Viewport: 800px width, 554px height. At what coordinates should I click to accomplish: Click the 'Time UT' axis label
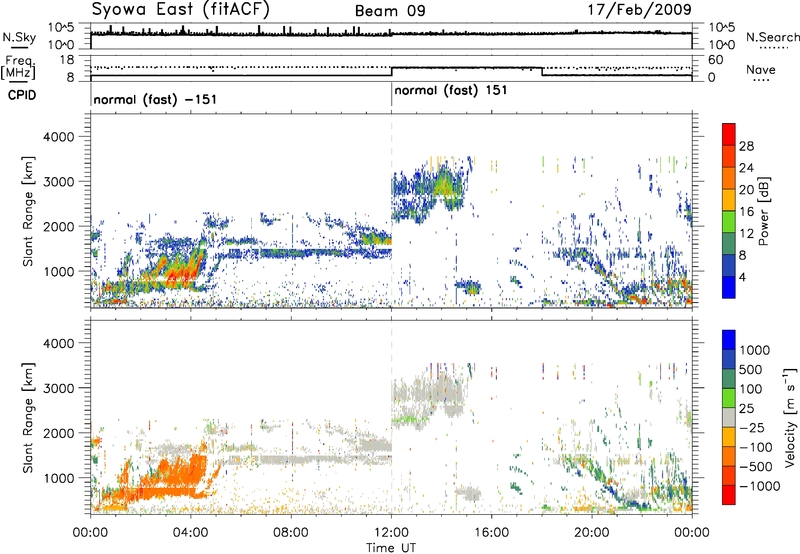pos(391,548)
